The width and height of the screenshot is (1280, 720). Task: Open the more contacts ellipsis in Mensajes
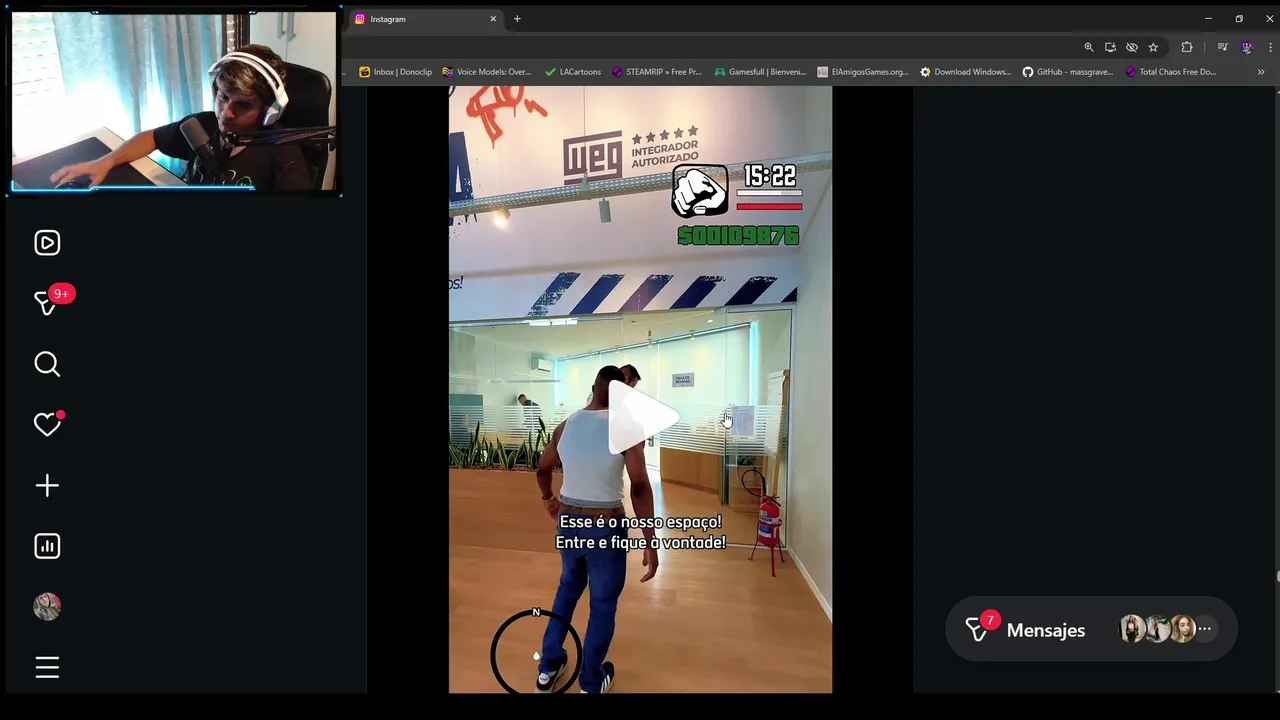pos(1205,629)
